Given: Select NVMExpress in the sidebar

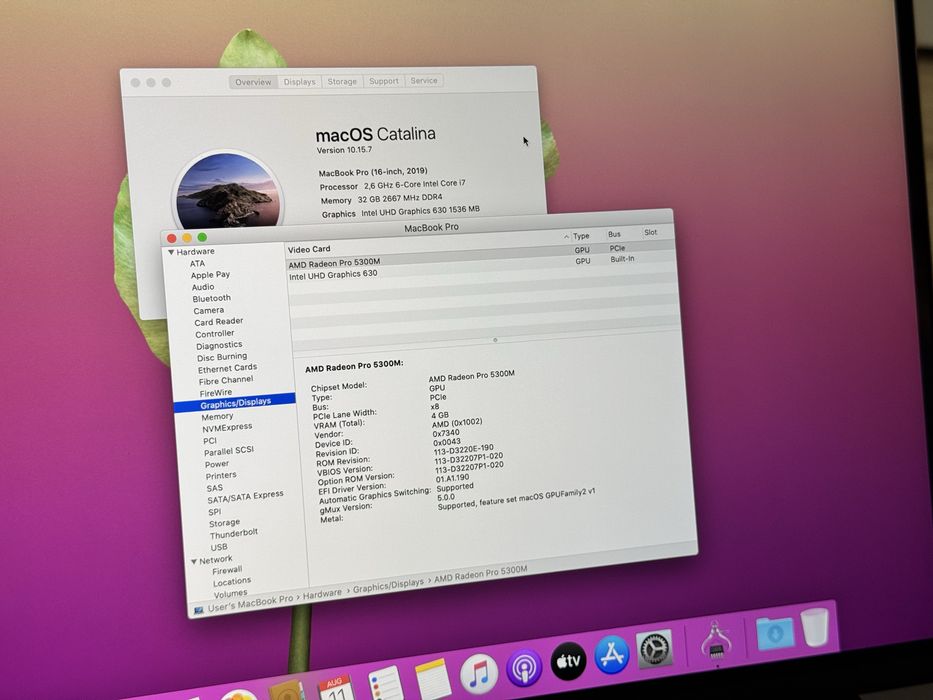Looking at the screenshot, I should click(227, 427).
